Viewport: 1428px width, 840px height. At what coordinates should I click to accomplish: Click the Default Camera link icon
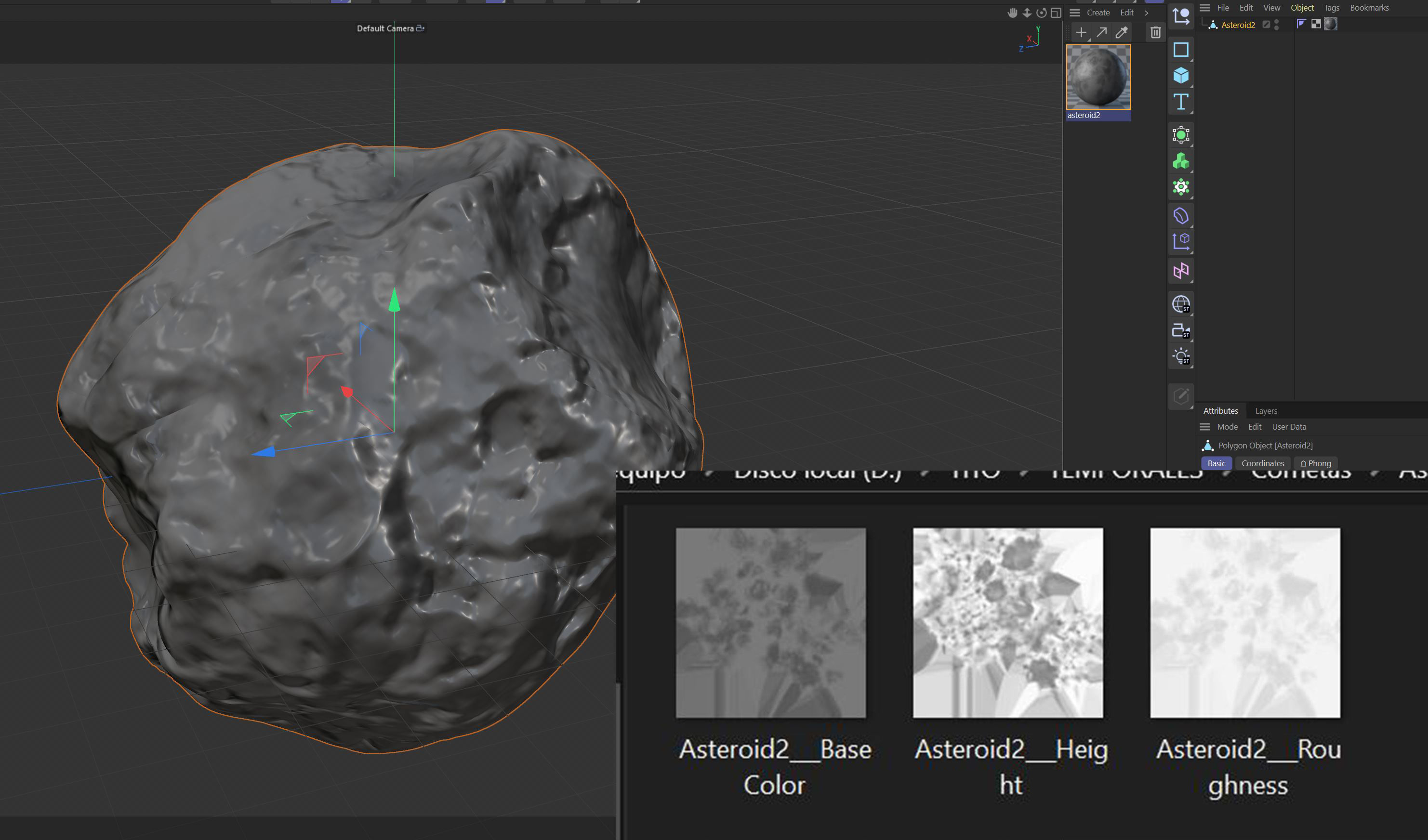[421, 28]
